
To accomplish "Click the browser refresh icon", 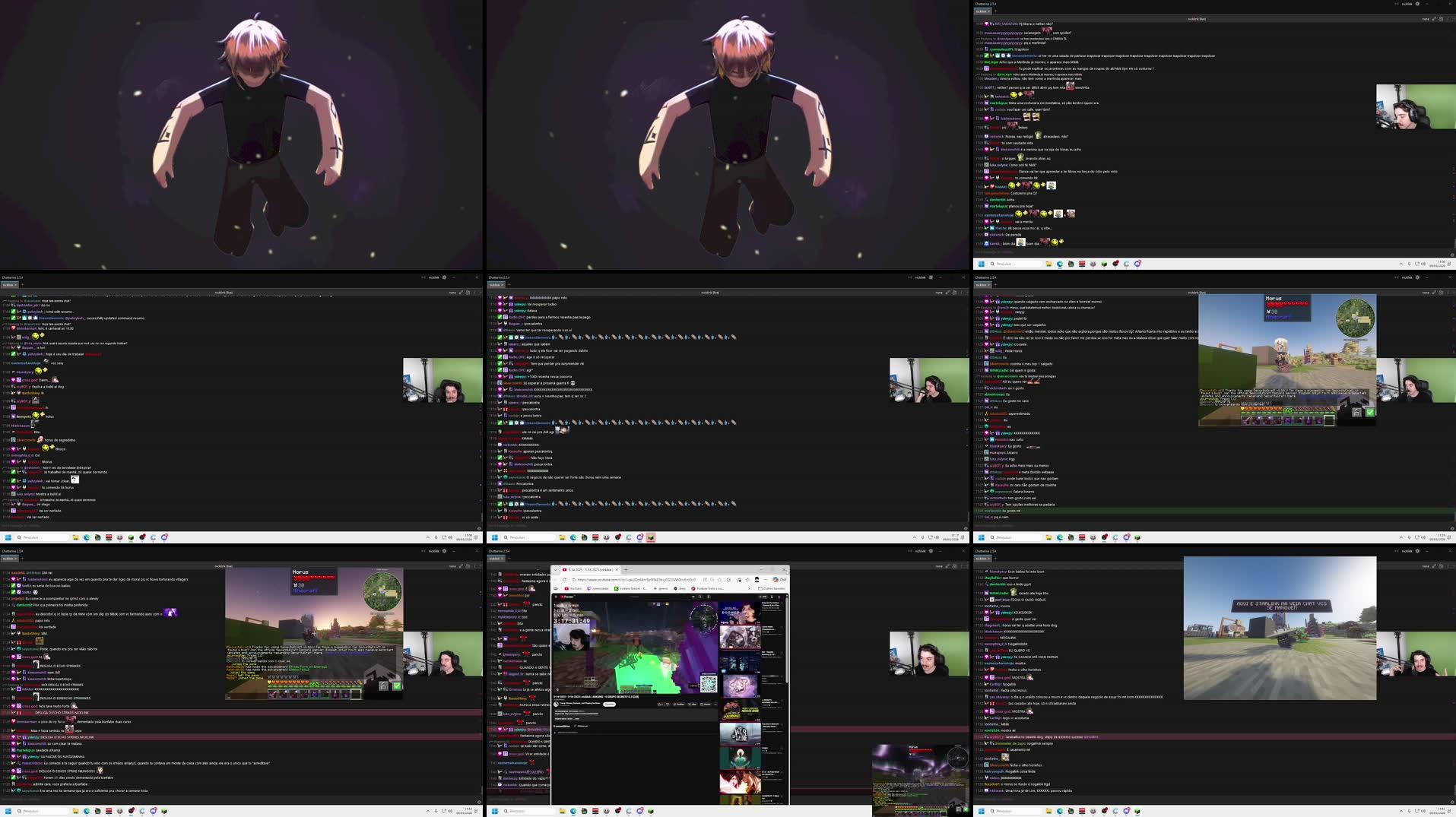I will click(564, 579).
